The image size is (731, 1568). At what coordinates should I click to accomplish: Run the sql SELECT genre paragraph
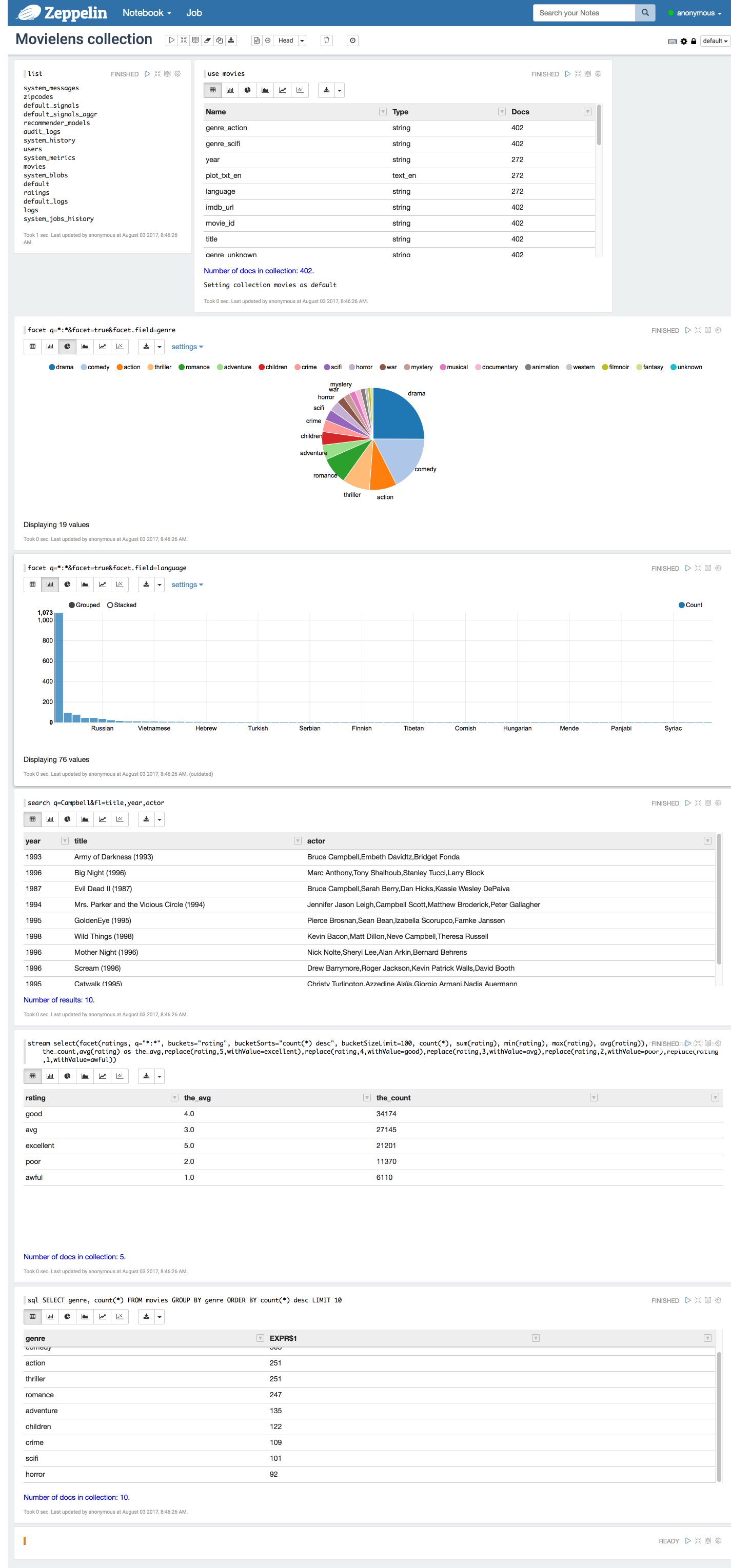point(688,1300)
